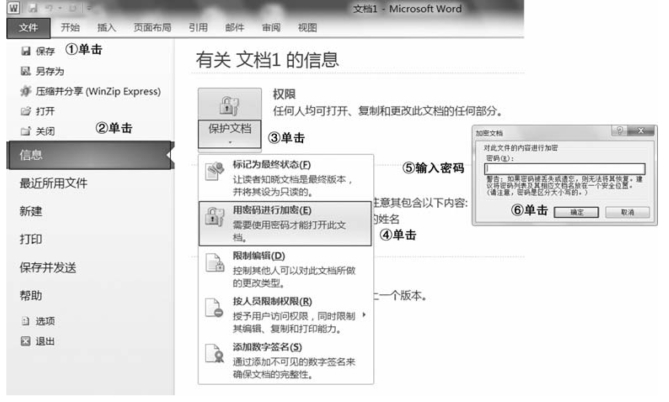Image resolution: width=669 pixels, height=402 pixels.
Task: Open the 文件 tab
Action: pyautogui.click(x=29, y=28)
